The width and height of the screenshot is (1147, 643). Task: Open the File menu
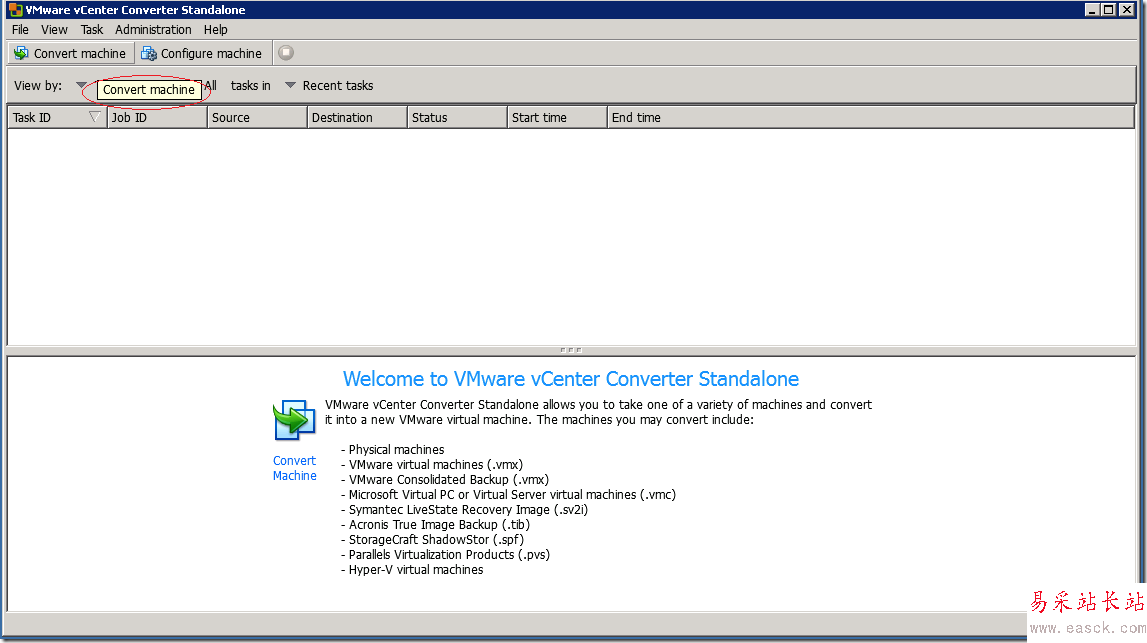tap(20, 30)
